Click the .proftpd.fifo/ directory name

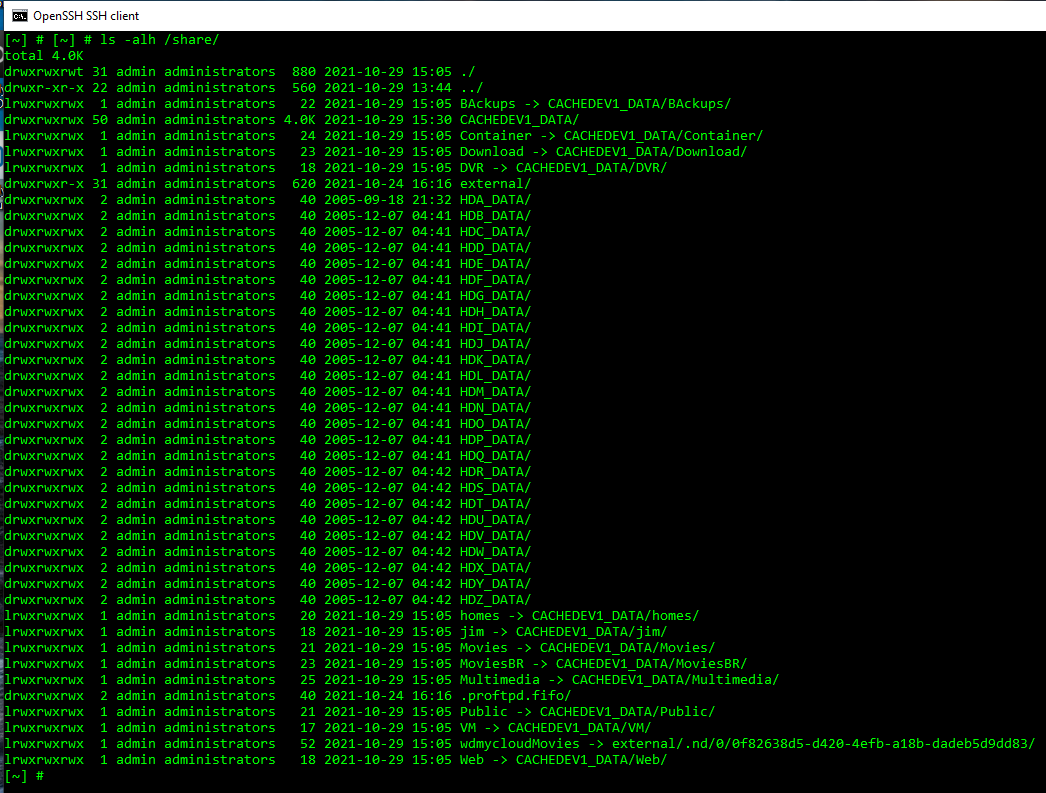(515, 696)
